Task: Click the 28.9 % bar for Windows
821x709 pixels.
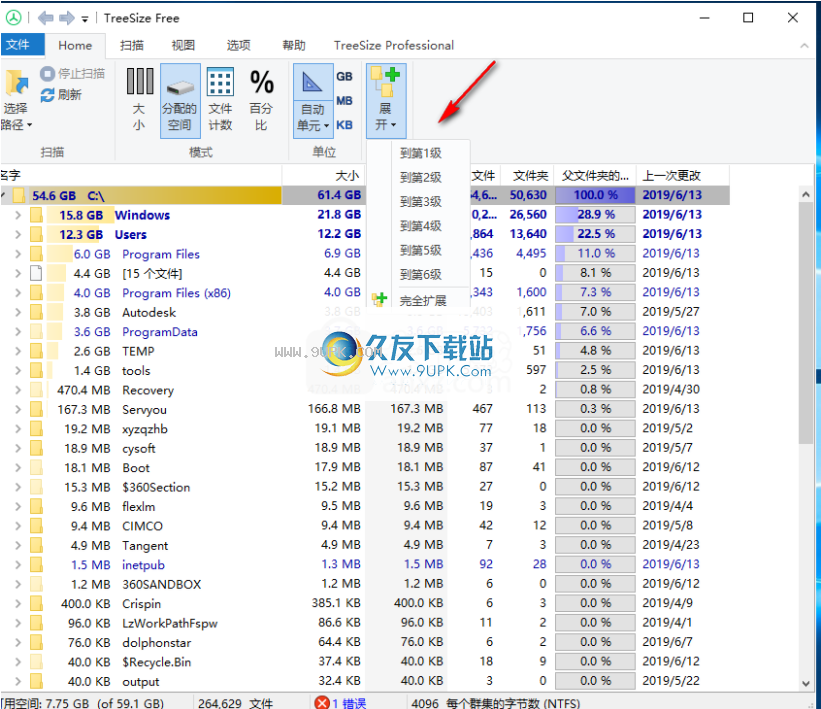Action: pos(595,215)
